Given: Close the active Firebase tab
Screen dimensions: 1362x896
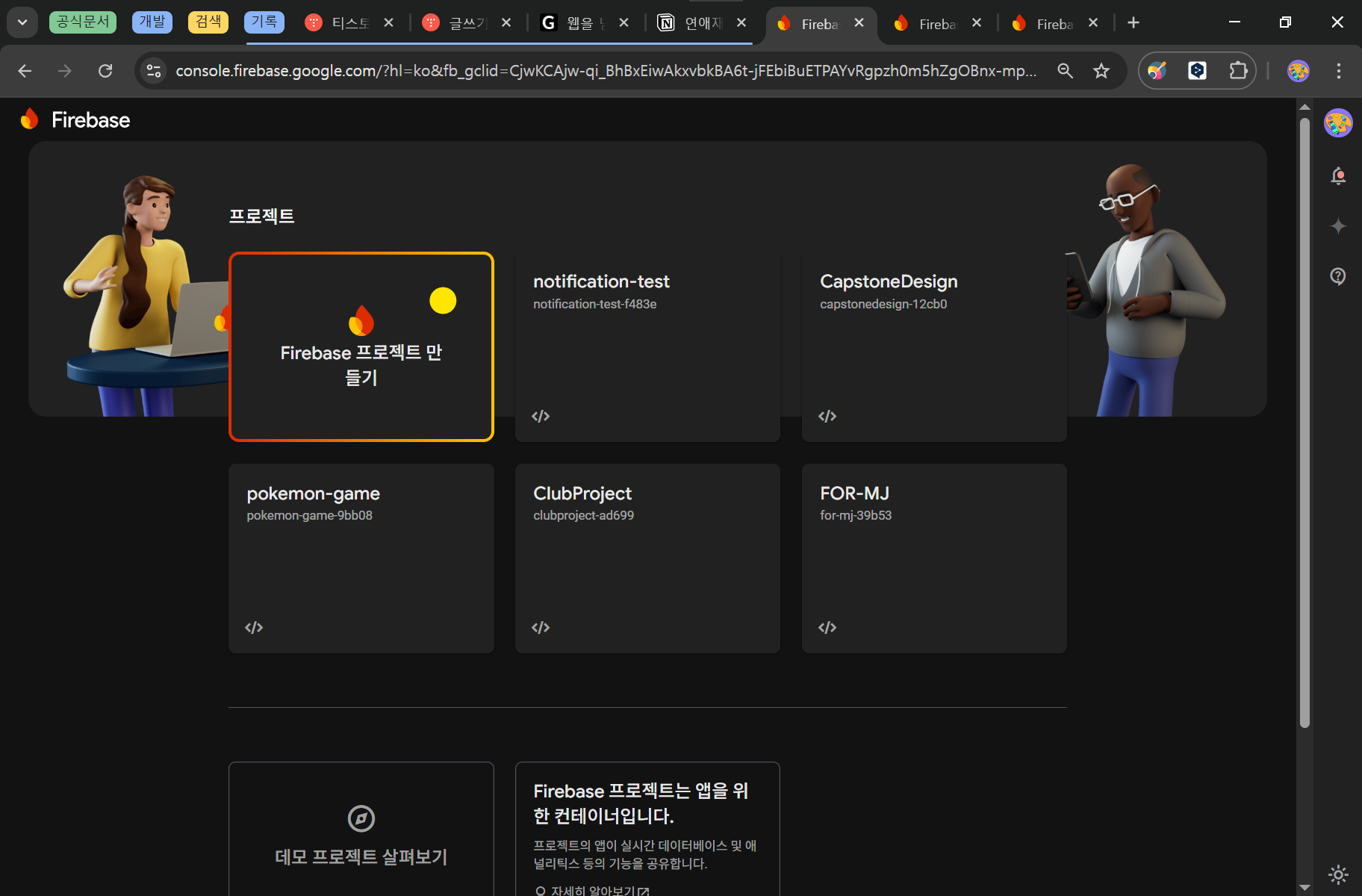Looking at the screenshot, I should (x=859, y=23).
